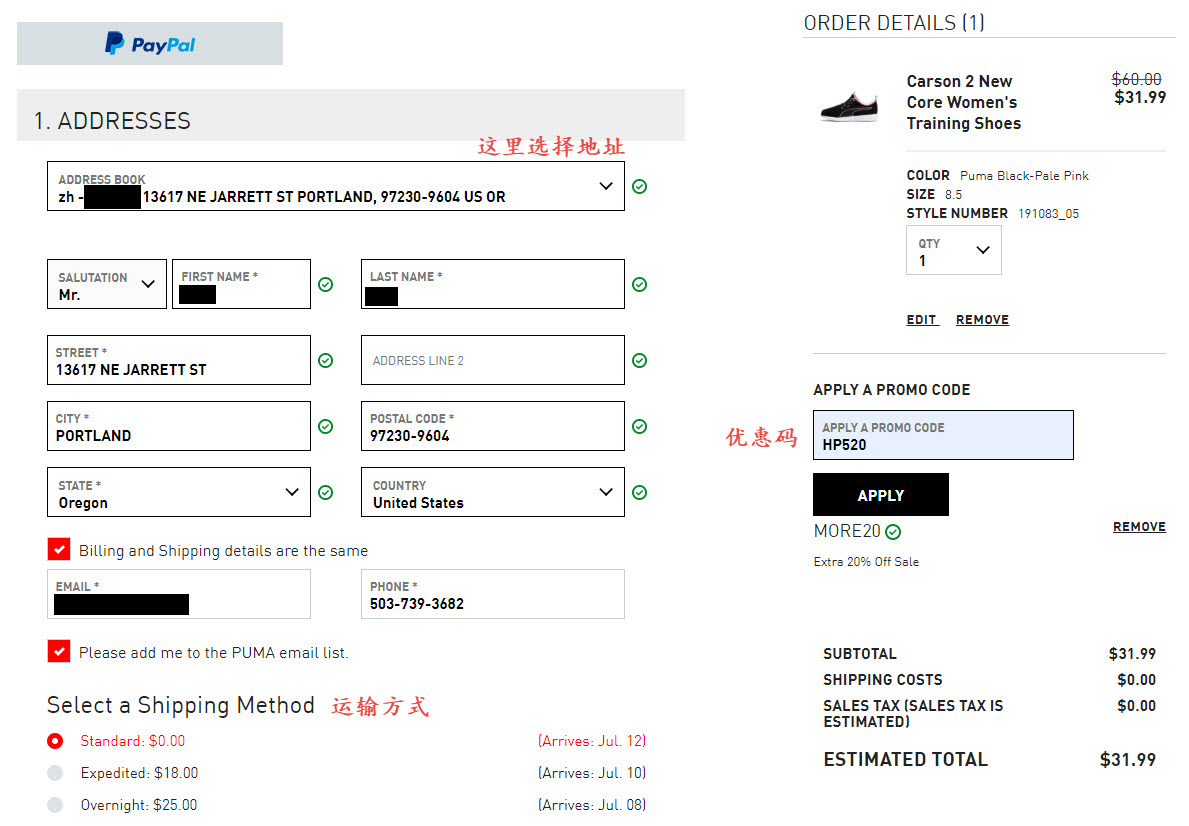
Task: Click the style number 191083_05 text
Action: 1048,214
